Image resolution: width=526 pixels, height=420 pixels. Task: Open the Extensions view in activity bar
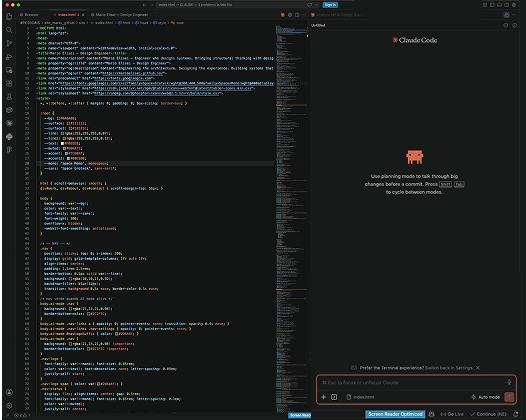9,83
